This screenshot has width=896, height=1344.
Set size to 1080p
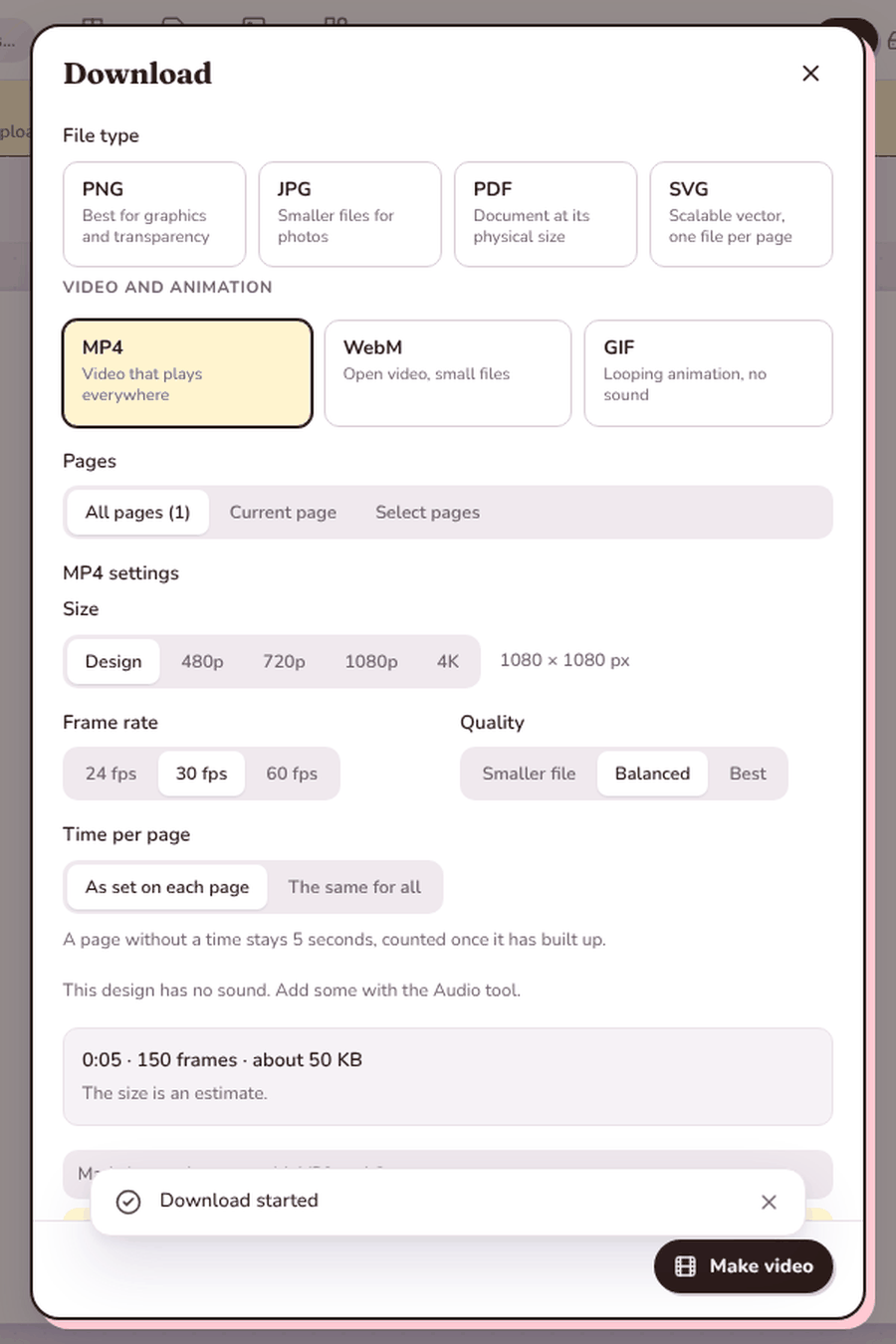(371, 662)
